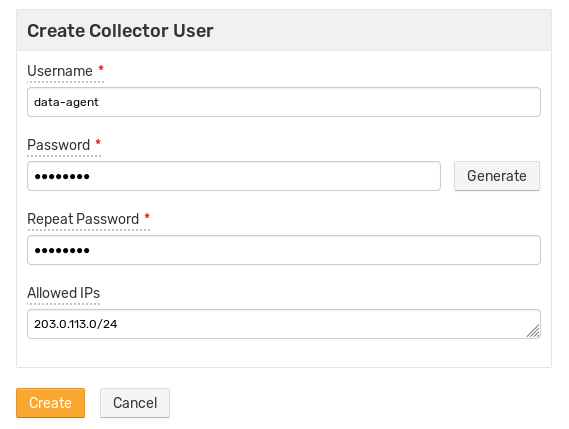Click the red asterisk beside Username
This screenshot has height=429, width=569.
pos(101,68)
